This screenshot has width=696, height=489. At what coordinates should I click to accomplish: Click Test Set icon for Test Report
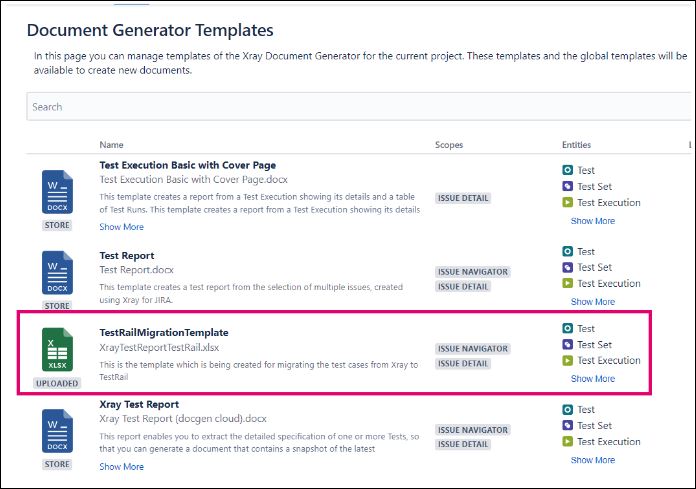568,268
